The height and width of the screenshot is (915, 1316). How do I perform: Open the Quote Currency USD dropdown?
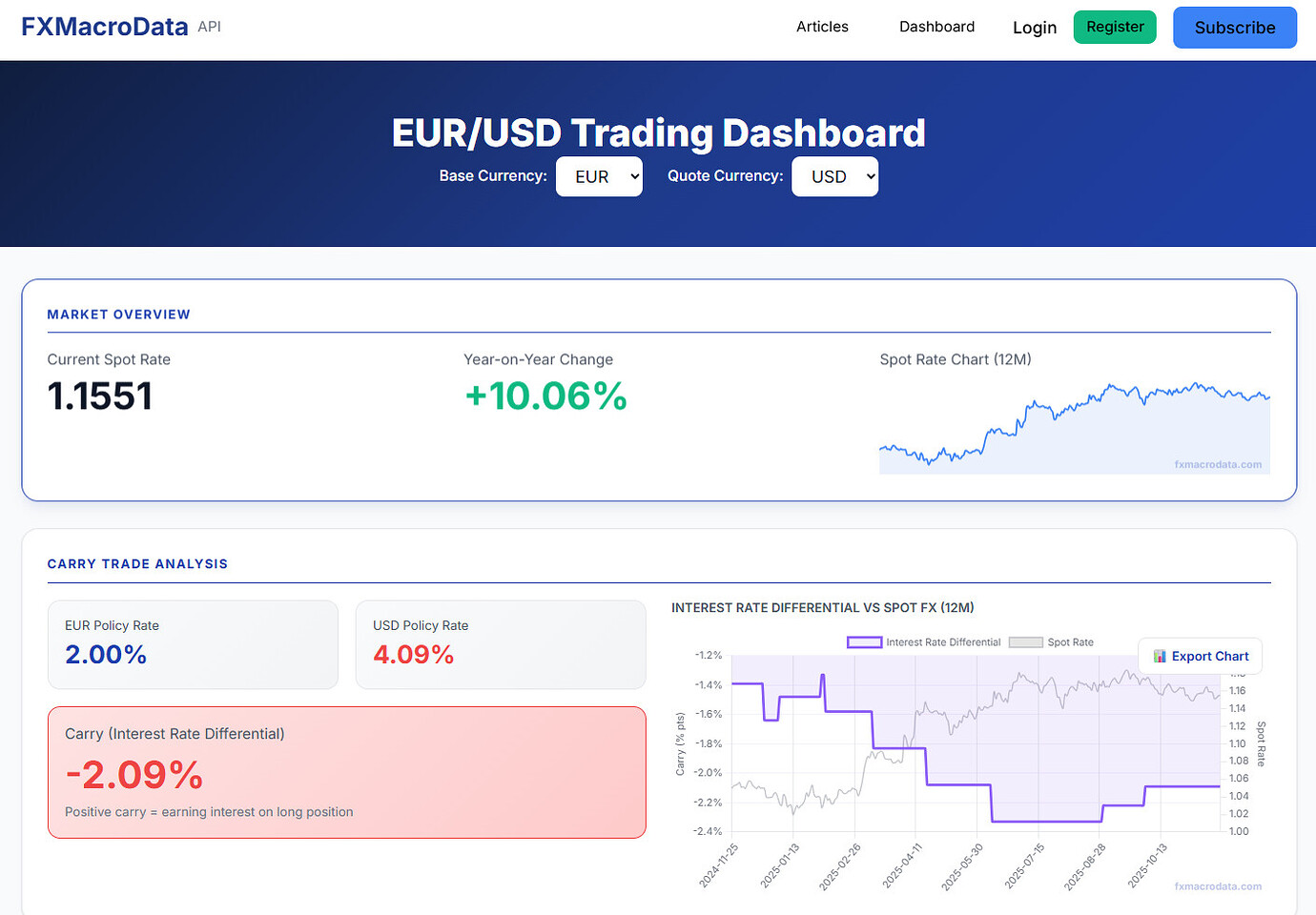(834, 176)
